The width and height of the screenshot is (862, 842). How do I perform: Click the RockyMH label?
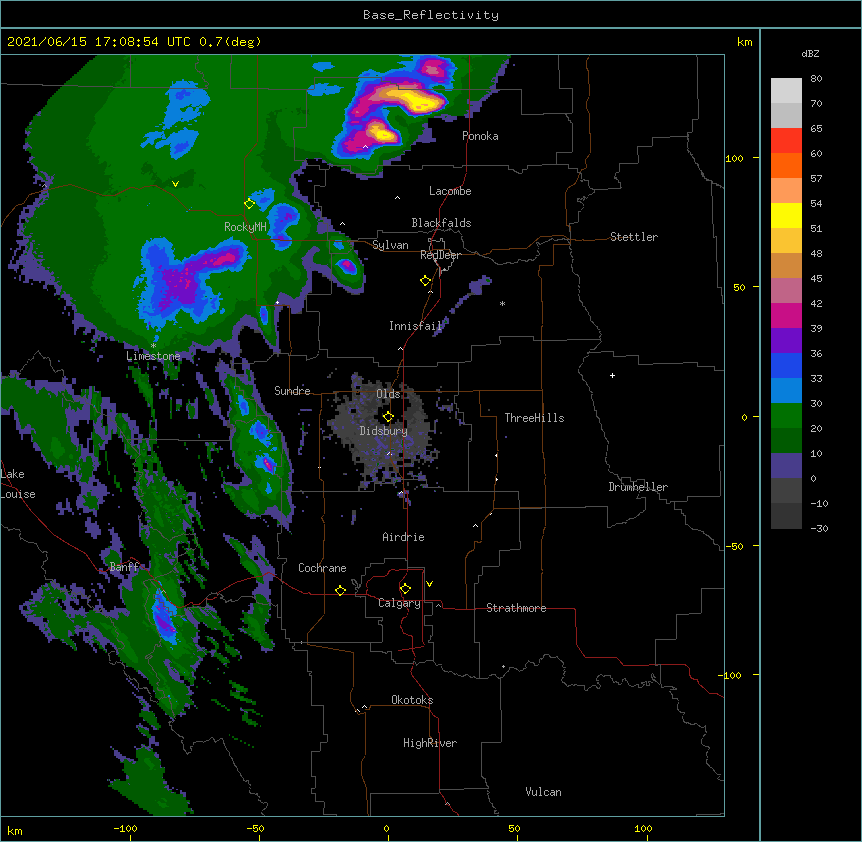pos(245,227)
